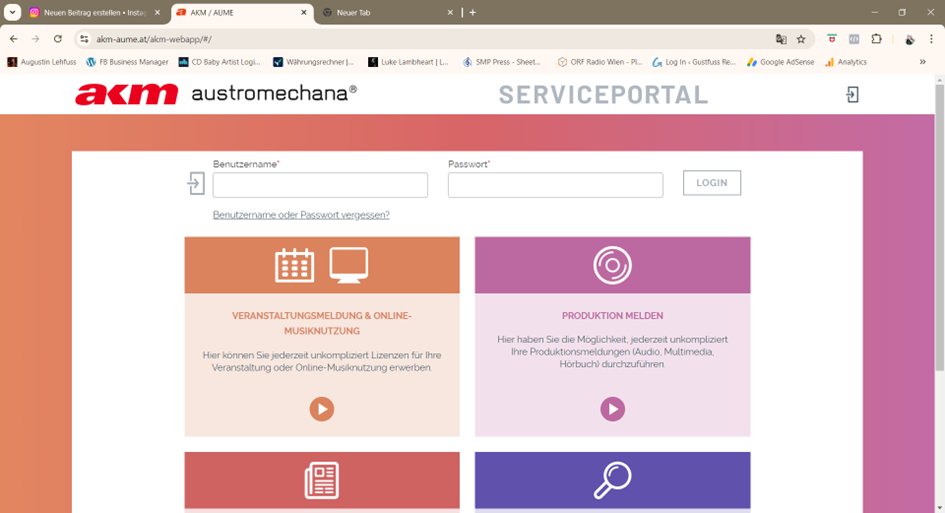The image size is (945, 513).
Task: Reload the AKM page
Action: 58,39
